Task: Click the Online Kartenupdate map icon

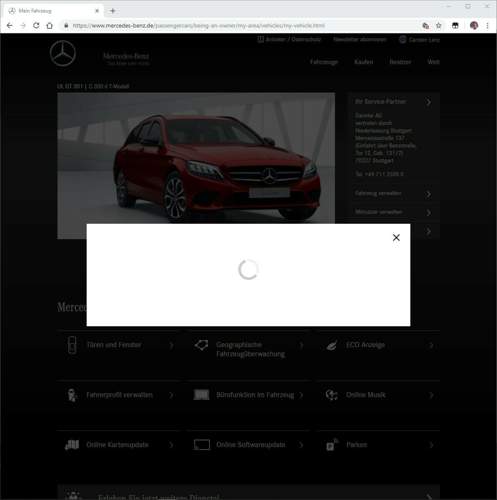Action: point(72,445)
